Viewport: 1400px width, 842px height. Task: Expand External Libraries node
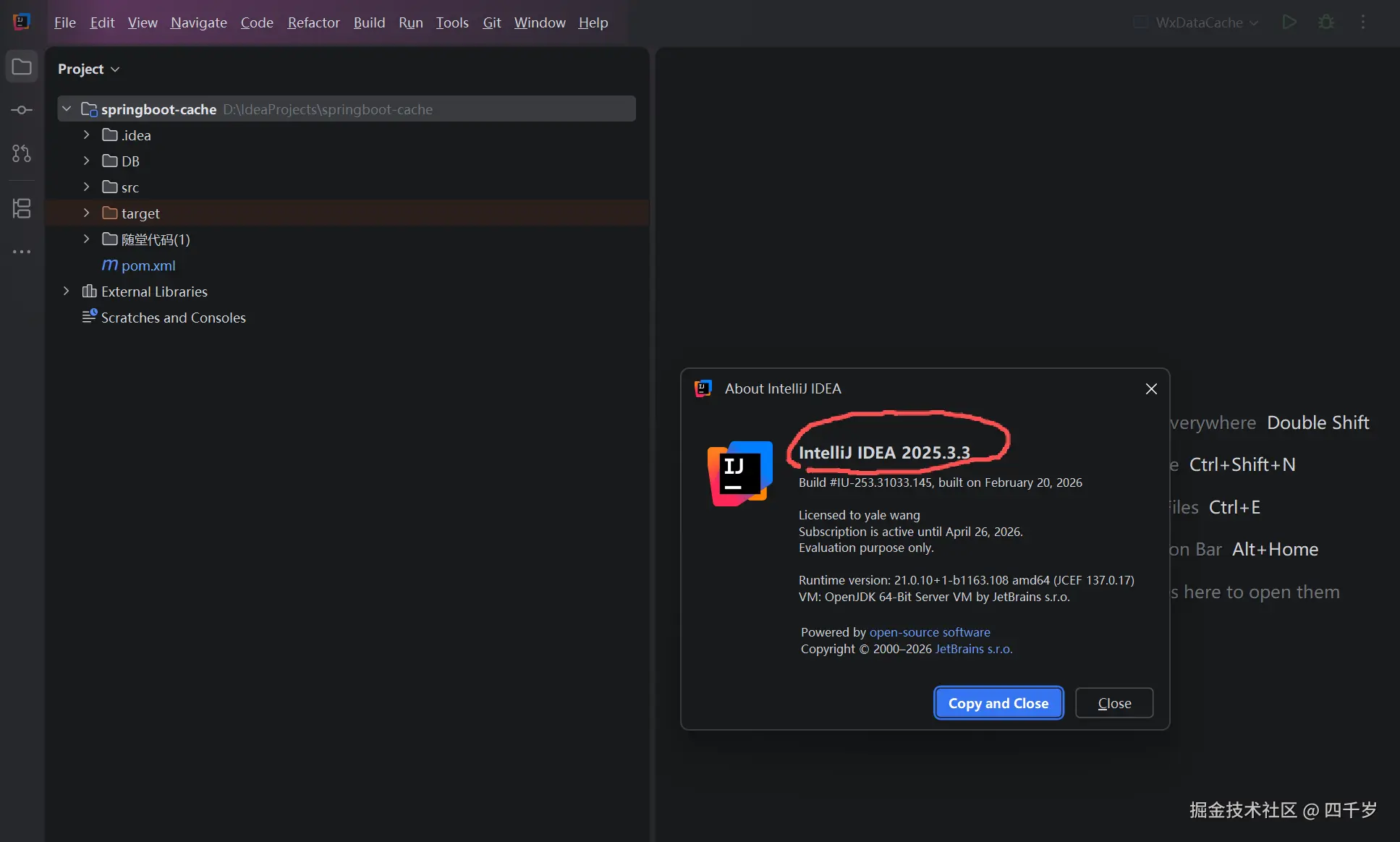67,292
